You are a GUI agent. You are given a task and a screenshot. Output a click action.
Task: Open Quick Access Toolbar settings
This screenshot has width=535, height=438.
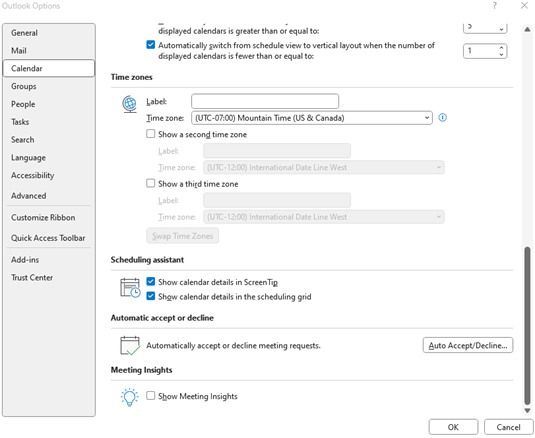tap(48, 238)
